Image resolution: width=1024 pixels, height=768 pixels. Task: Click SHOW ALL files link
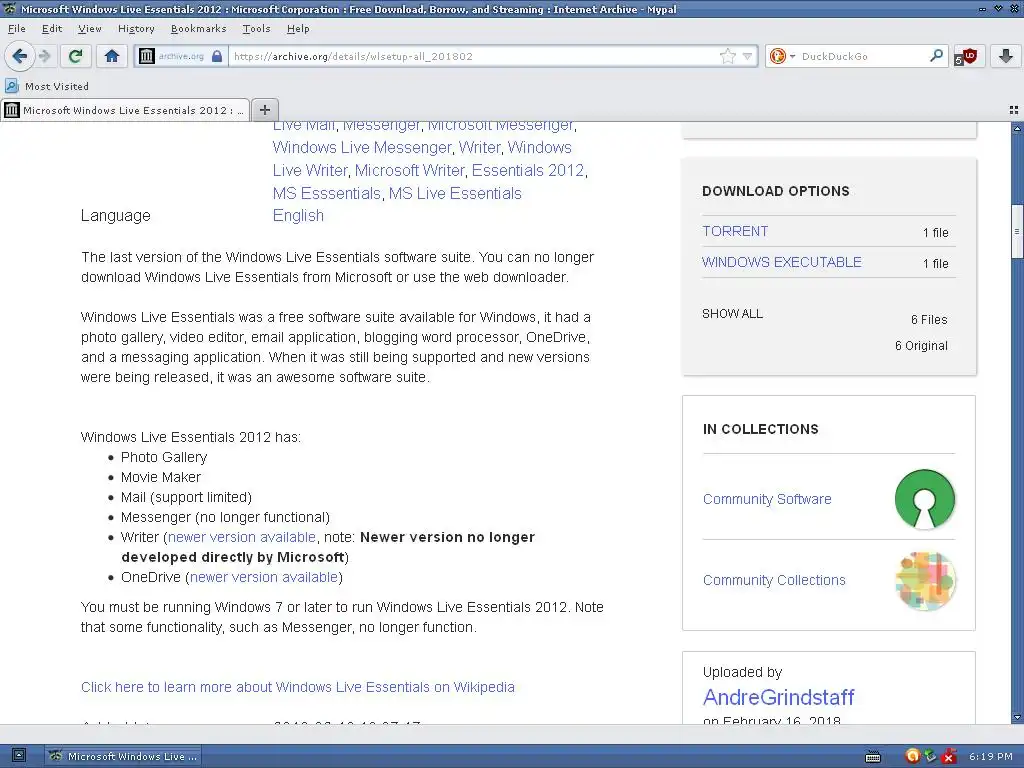(x=732, y=313)
